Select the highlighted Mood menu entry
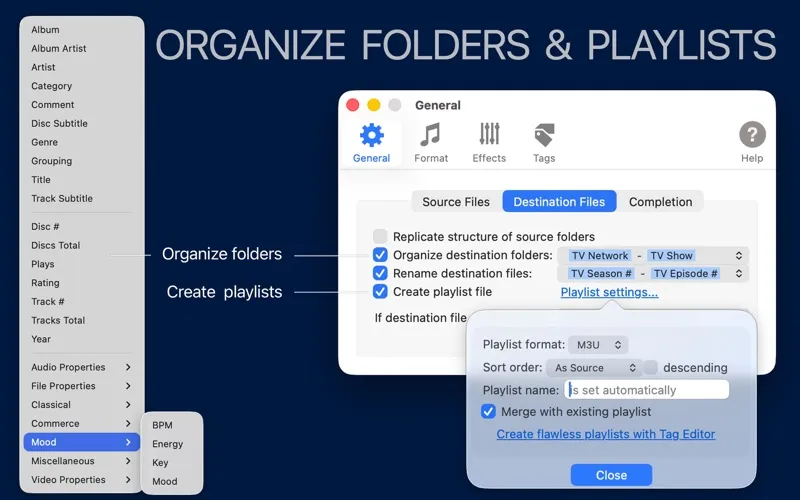The image size is (800, 500). (x=81, y=442)
